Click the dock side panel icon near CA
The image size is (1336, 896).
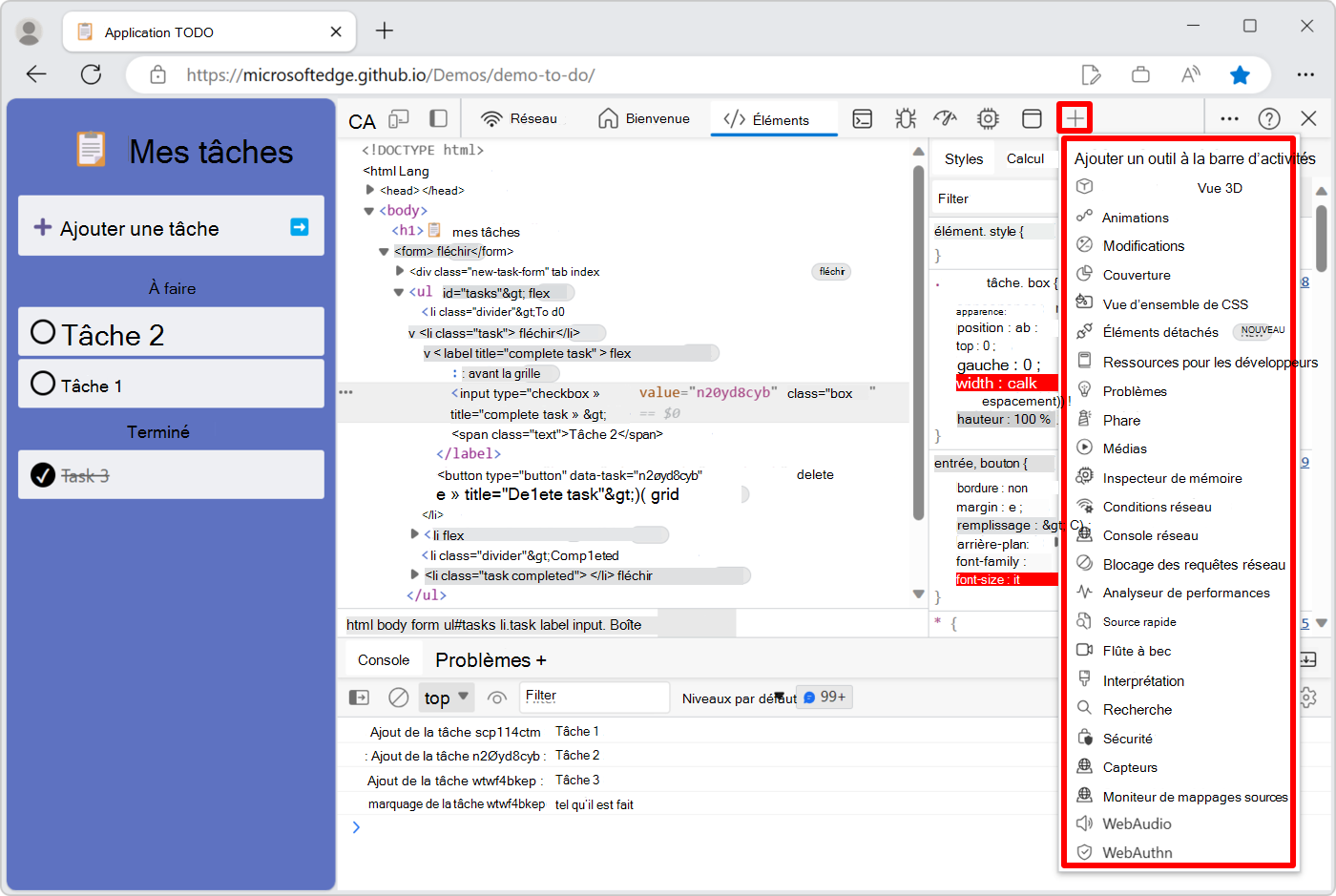click(438, 117)
